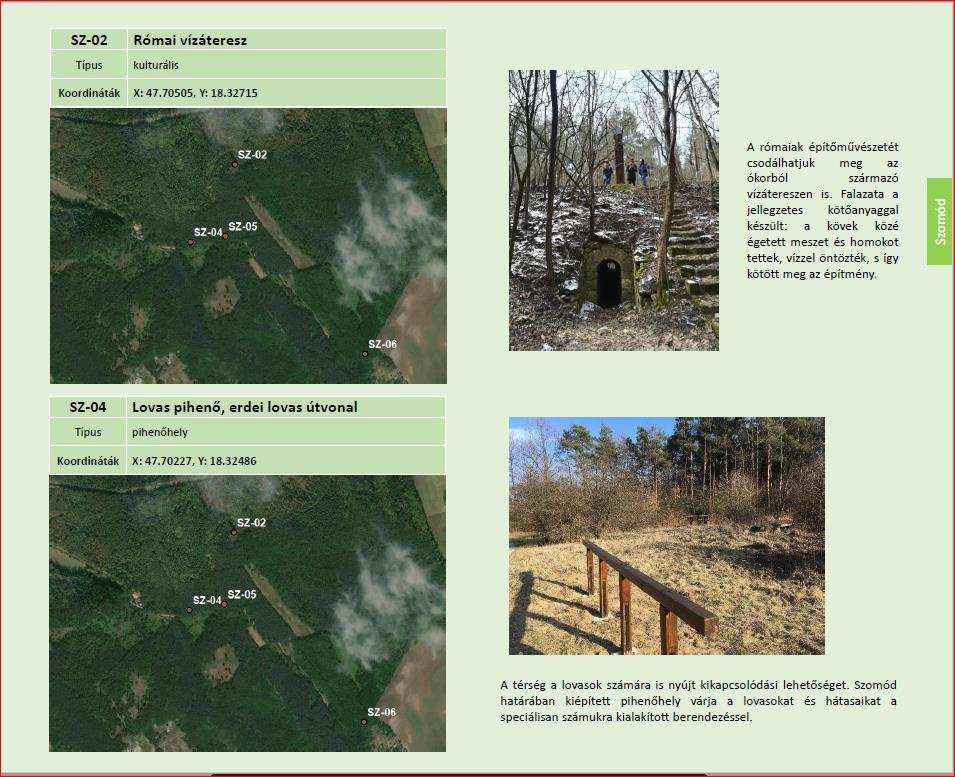Open the horse hitching rail photo
Screen dimensions: 955x777
667,536
